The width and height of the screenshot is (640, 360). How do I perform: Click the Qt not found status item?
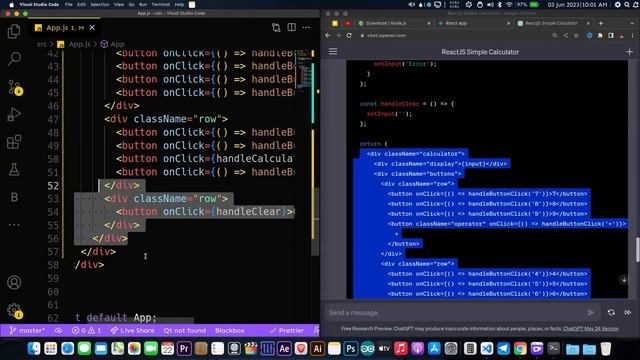pos(184,331)
